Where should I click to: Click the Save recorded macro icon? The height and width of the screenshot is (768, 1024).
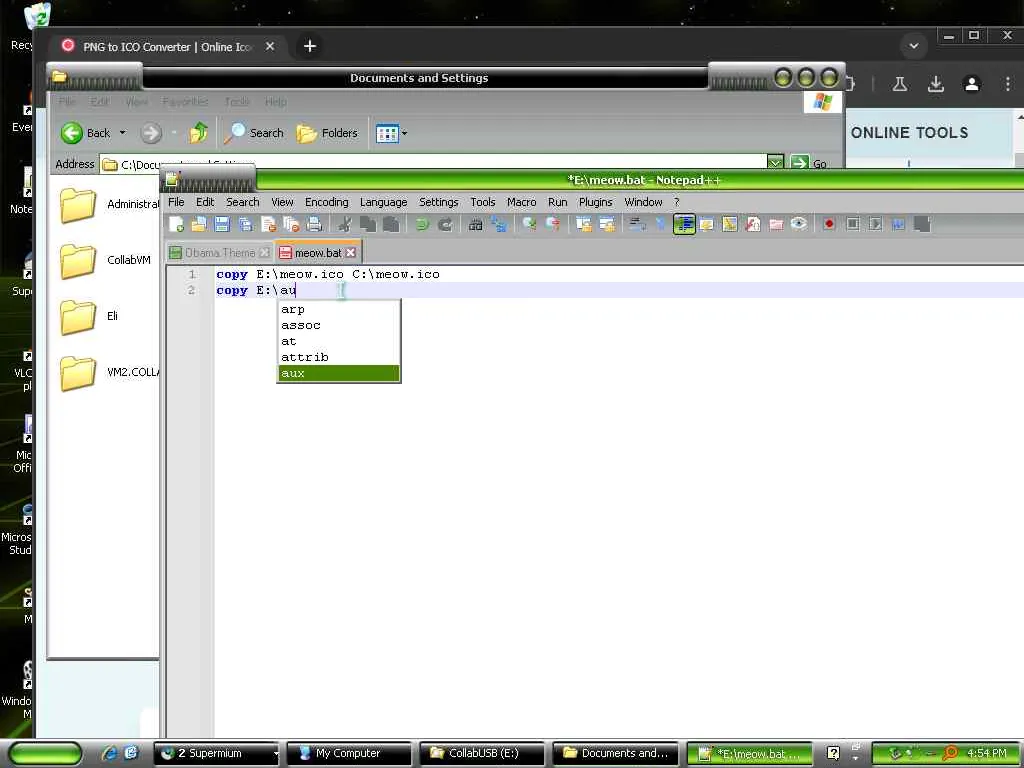[922, 225]
